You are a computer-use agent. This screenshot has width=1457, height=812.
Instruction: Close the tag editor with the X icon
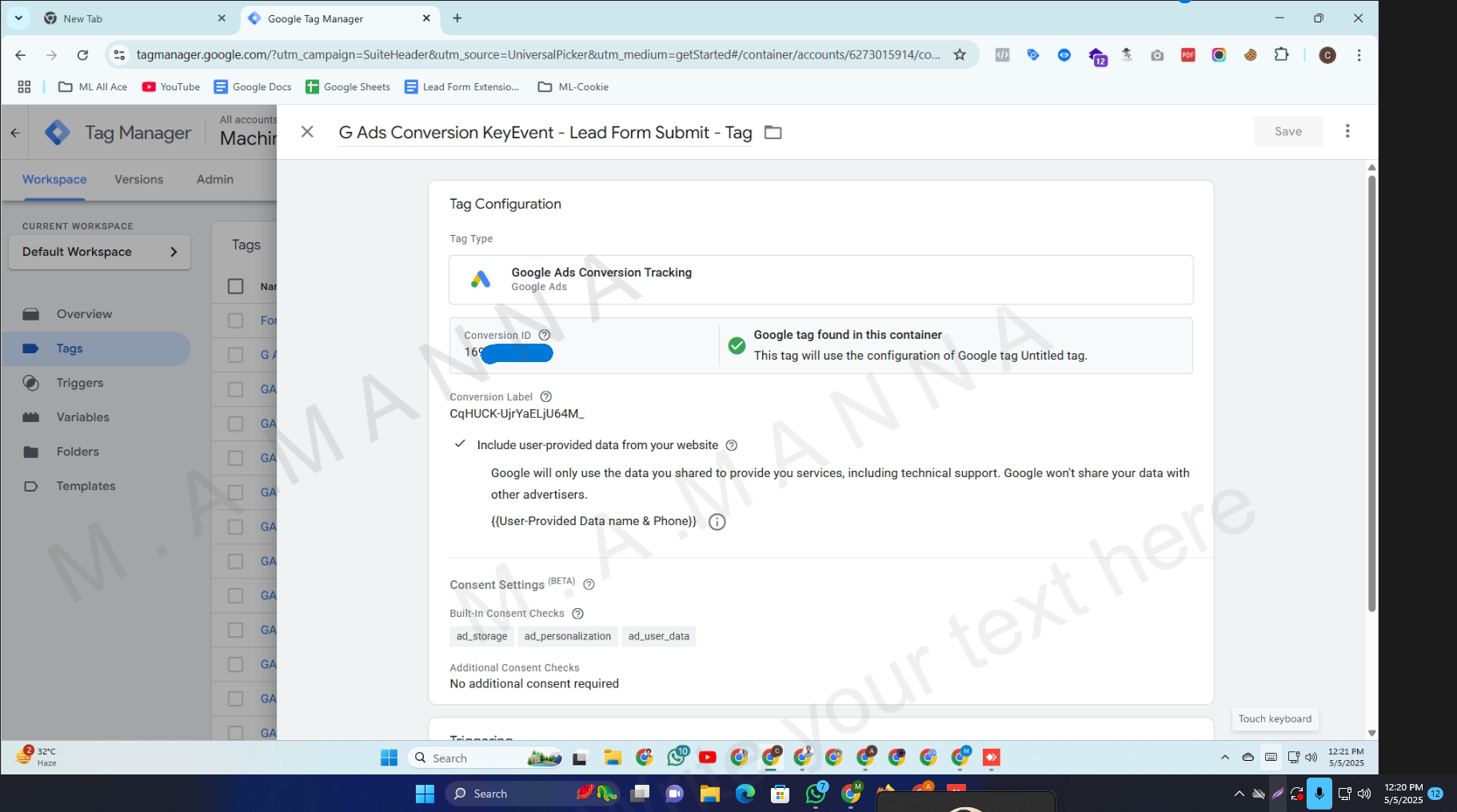pos(307,132)
